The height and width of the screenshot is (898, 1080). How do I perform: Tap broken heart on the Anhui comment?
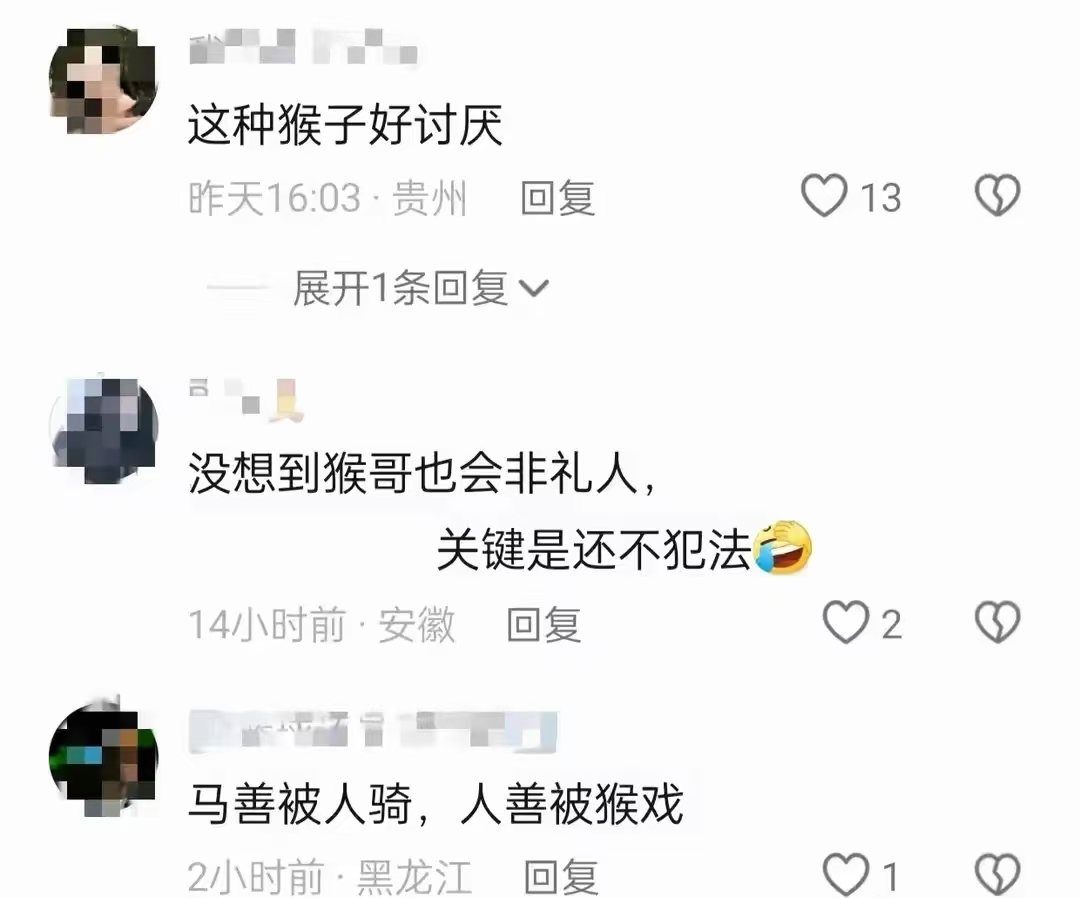(x=997, y=623)
